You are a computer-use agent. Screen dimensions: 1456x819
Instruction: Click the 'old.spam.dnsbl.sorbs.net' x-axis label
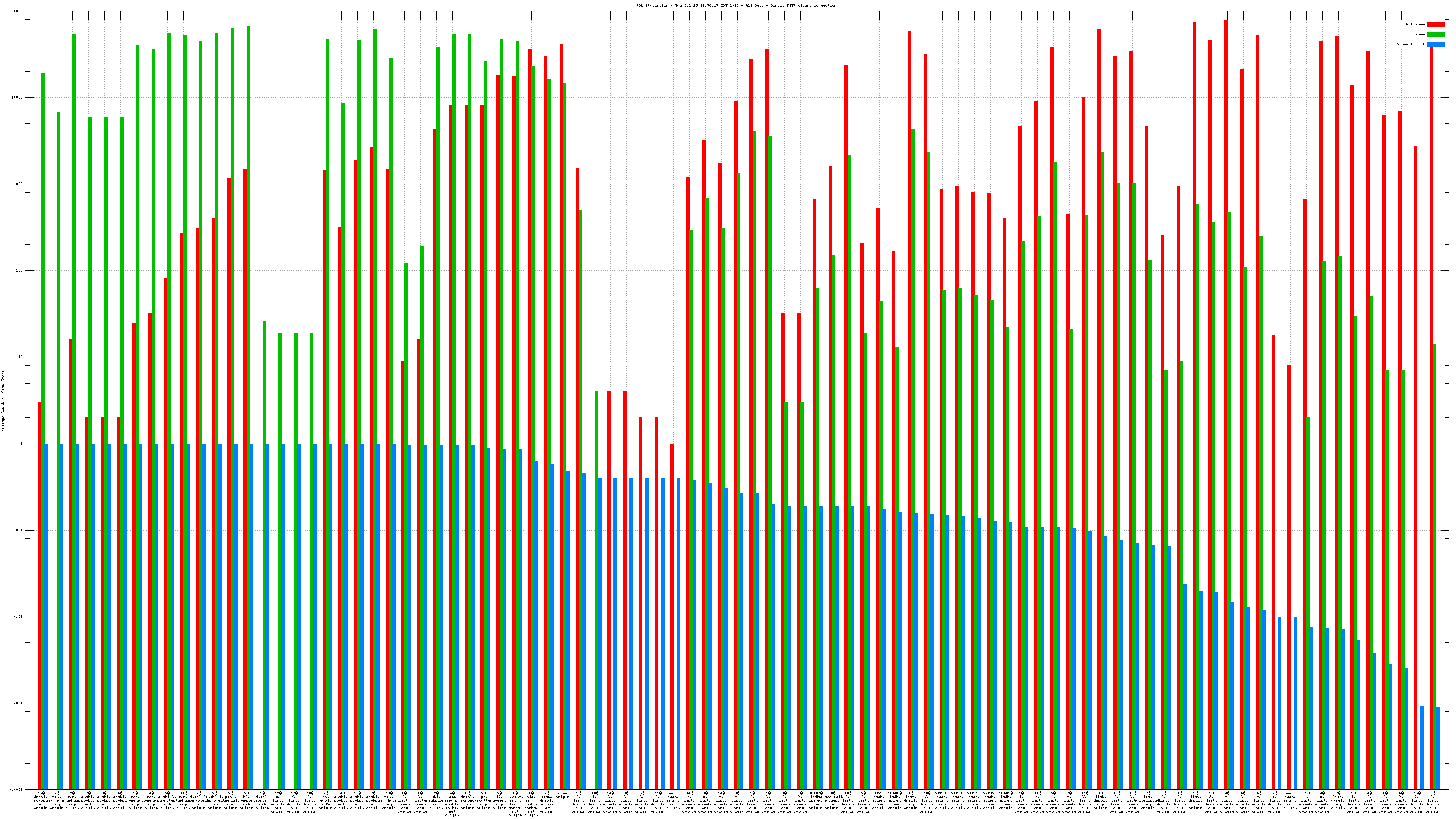(x=531, y=804)
